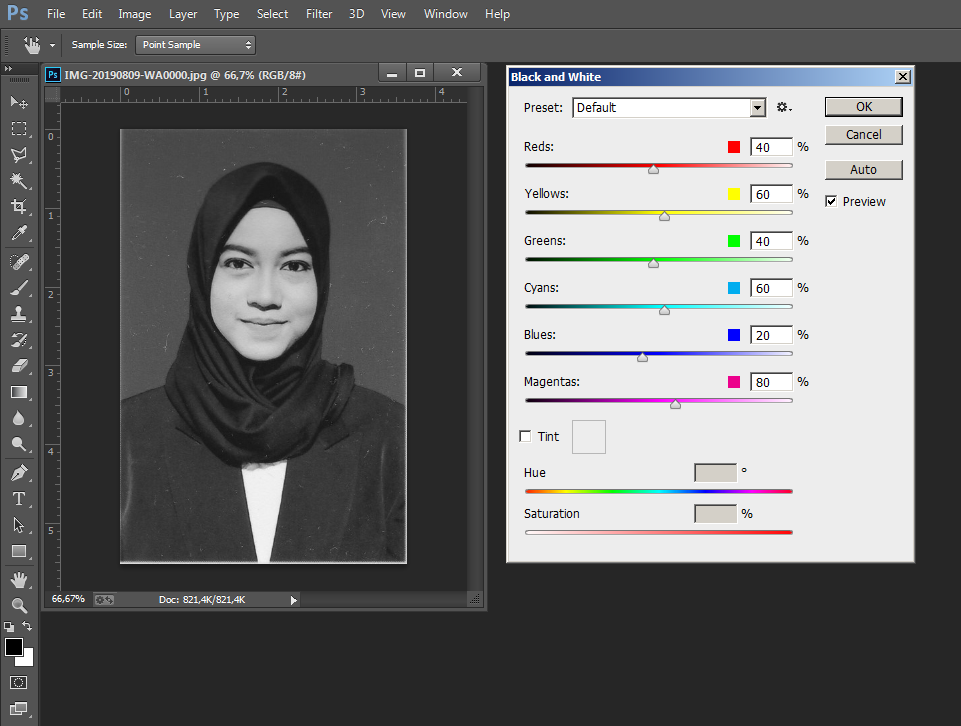Close the Black and White dialog
961x726 pixels.
(x=903, y=77)
